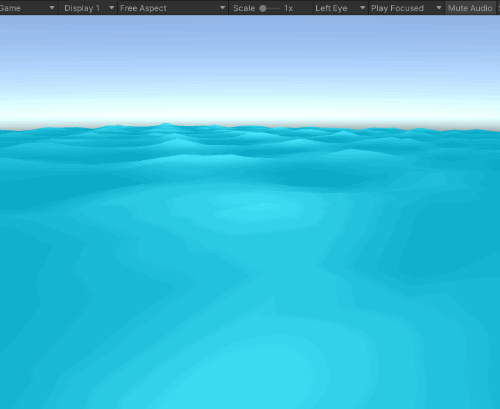
Task: Click the arrow next to Display 1
Action: tap(111, 8)
